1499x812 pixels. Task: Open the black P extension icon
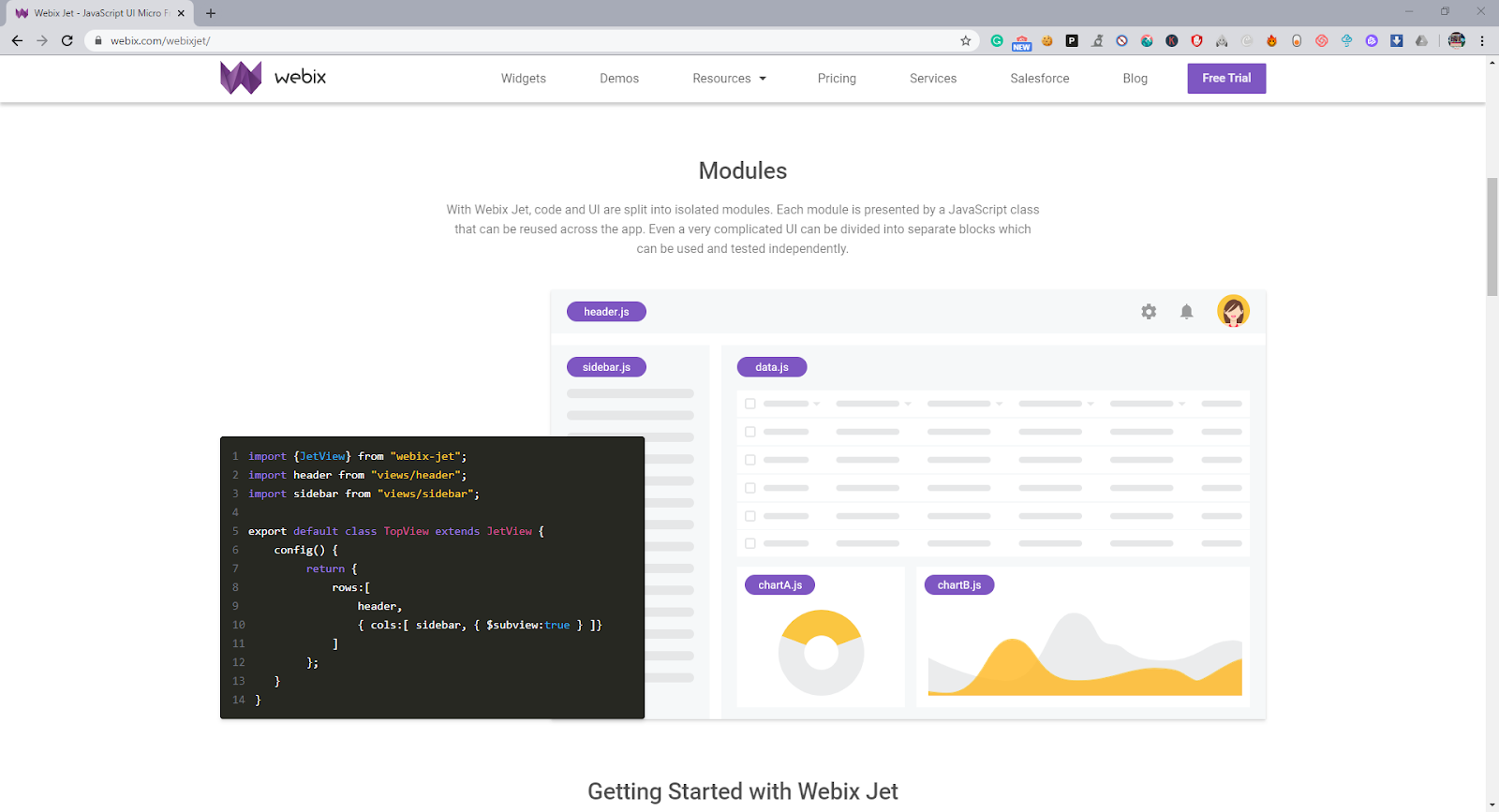click(1072, 40)
